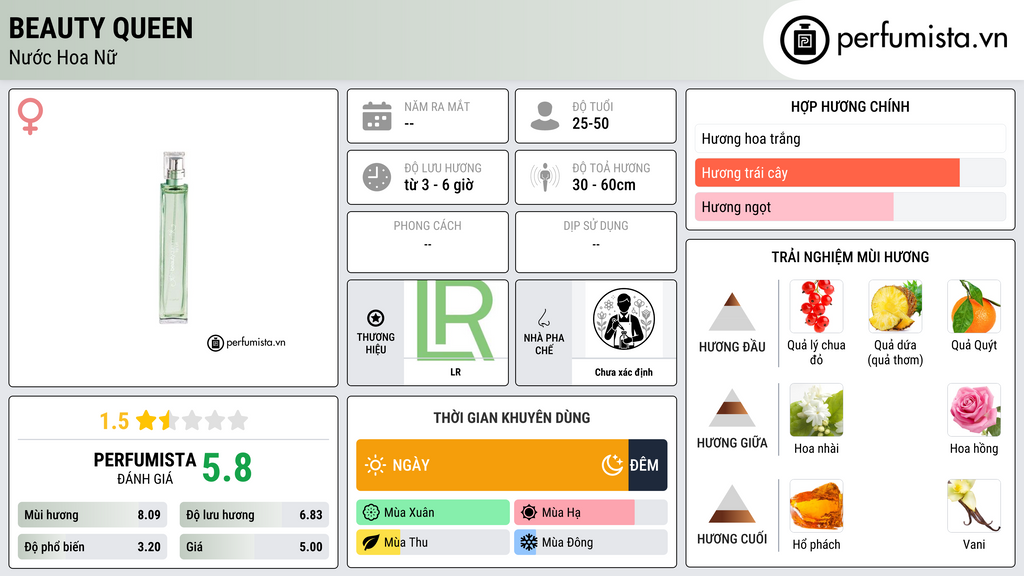Screen dimensions: 1024x576
Task: Click the sillage value 30 - 60cm
Action: click(603, 185)
